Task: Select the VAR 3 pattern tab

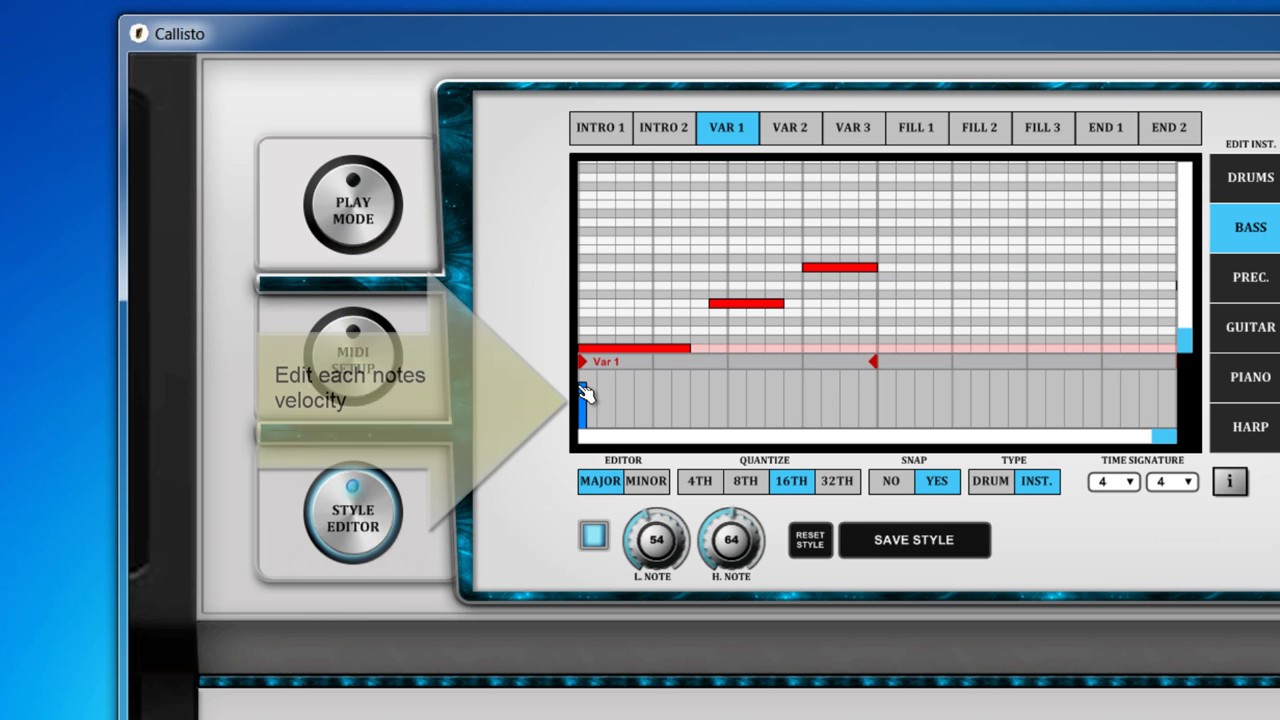Action: [853, 128]
